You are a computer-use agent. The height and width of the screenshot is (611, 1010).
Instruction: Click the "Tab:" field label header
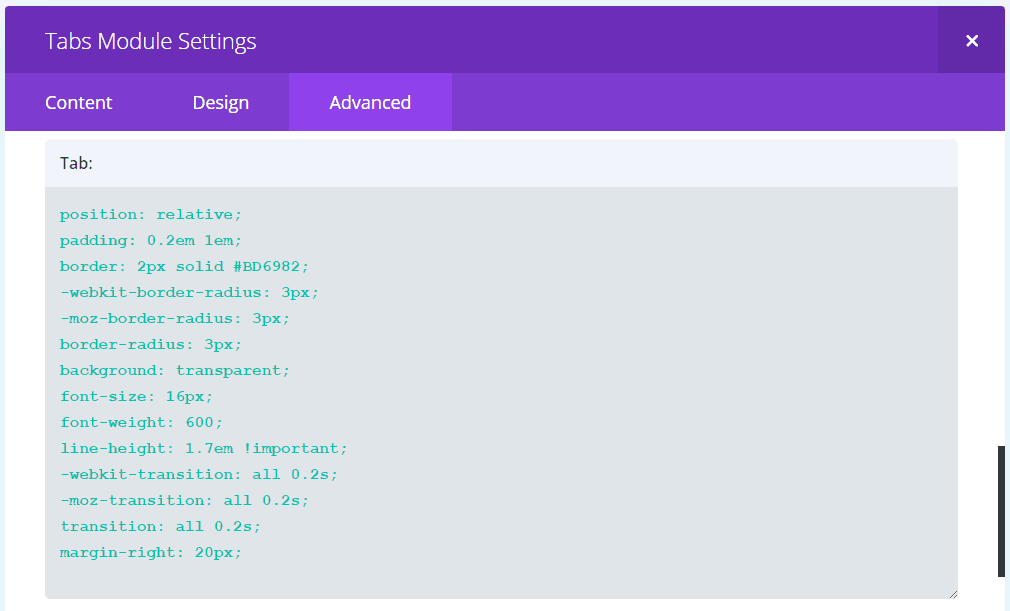(77, 163)
